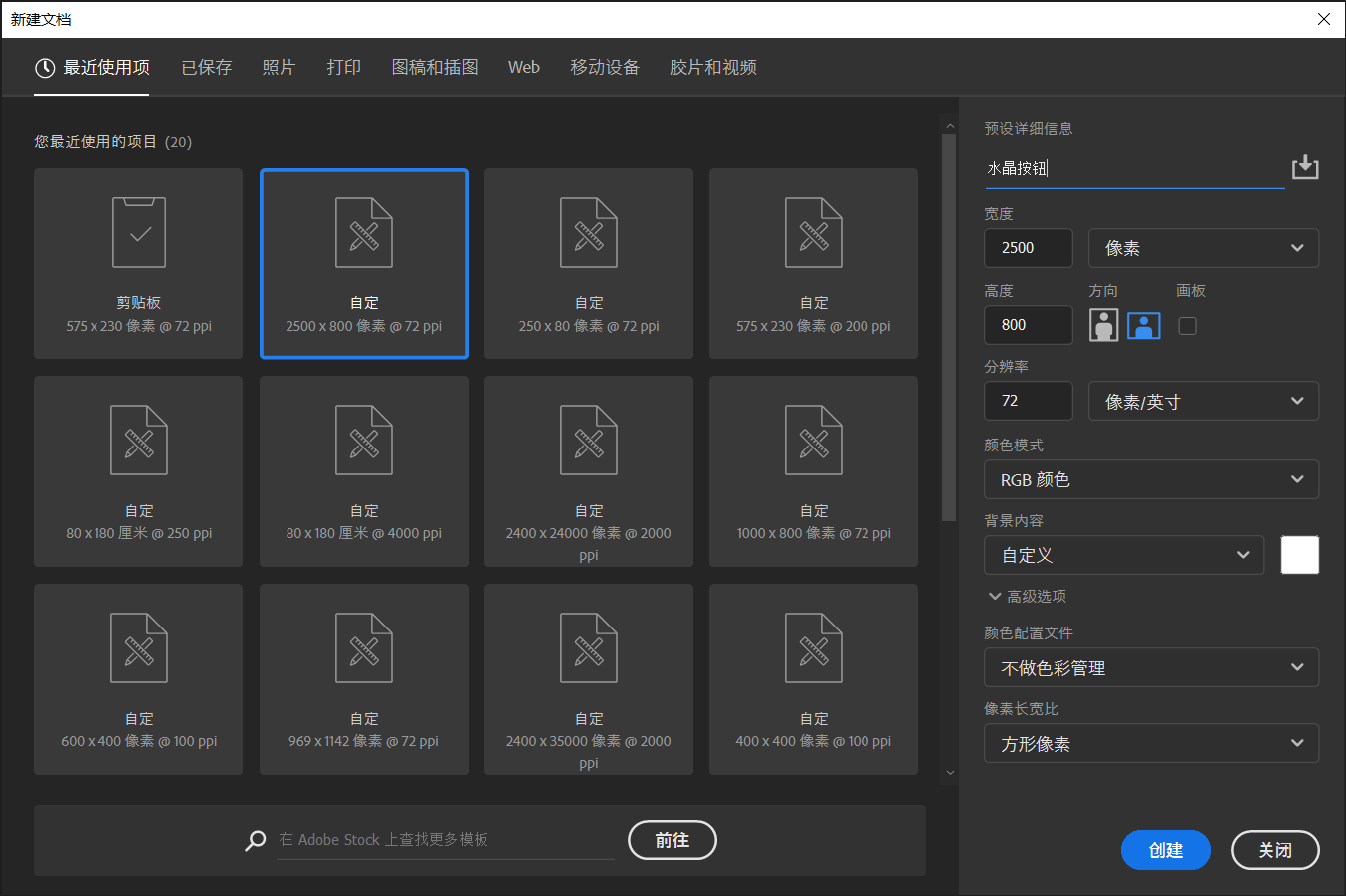Click the 剪贴板 label text

139,303
